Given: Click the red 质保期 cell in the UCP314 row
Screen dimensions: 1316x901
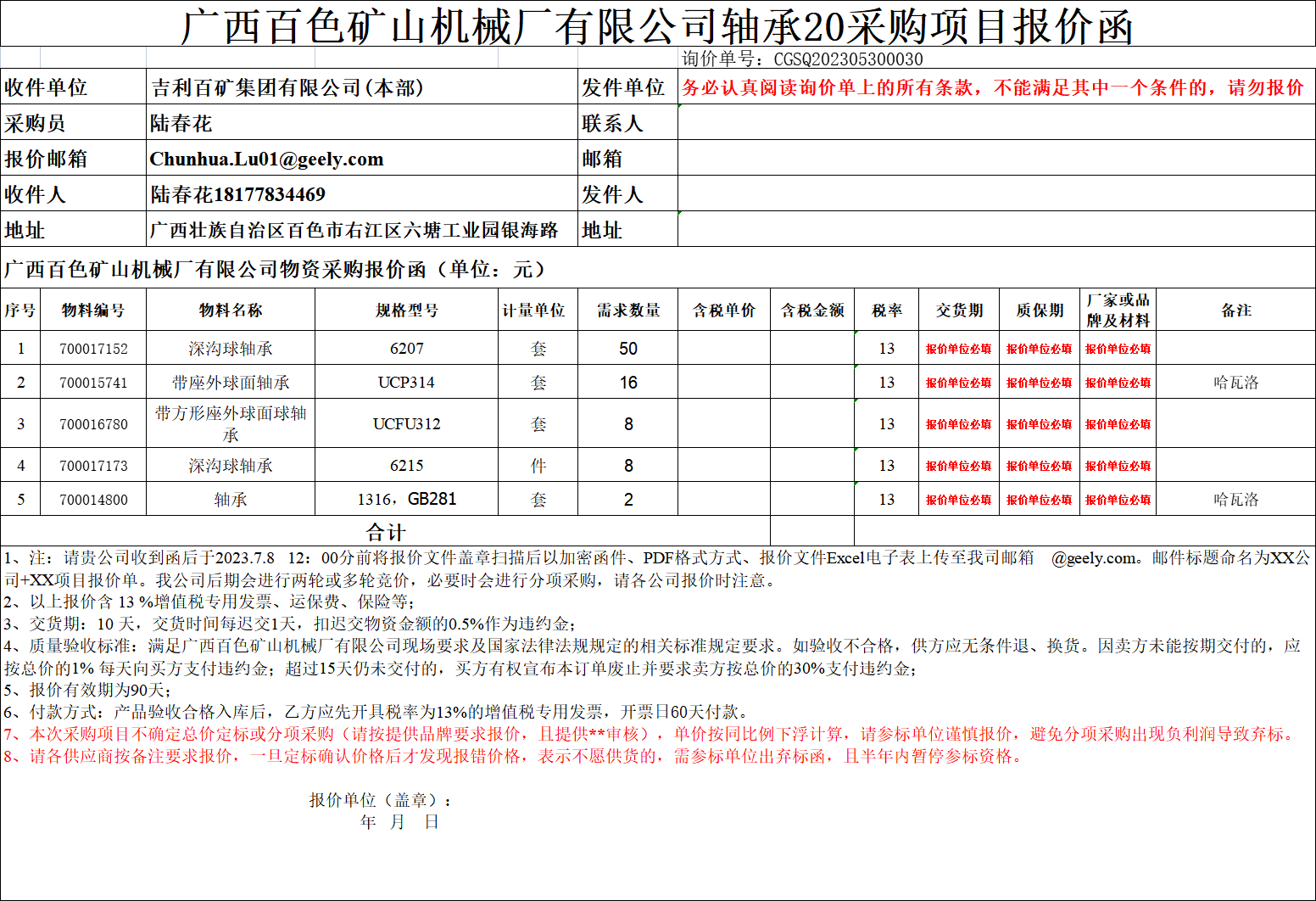Looking at the screenshot, I should click(1040, 383).
